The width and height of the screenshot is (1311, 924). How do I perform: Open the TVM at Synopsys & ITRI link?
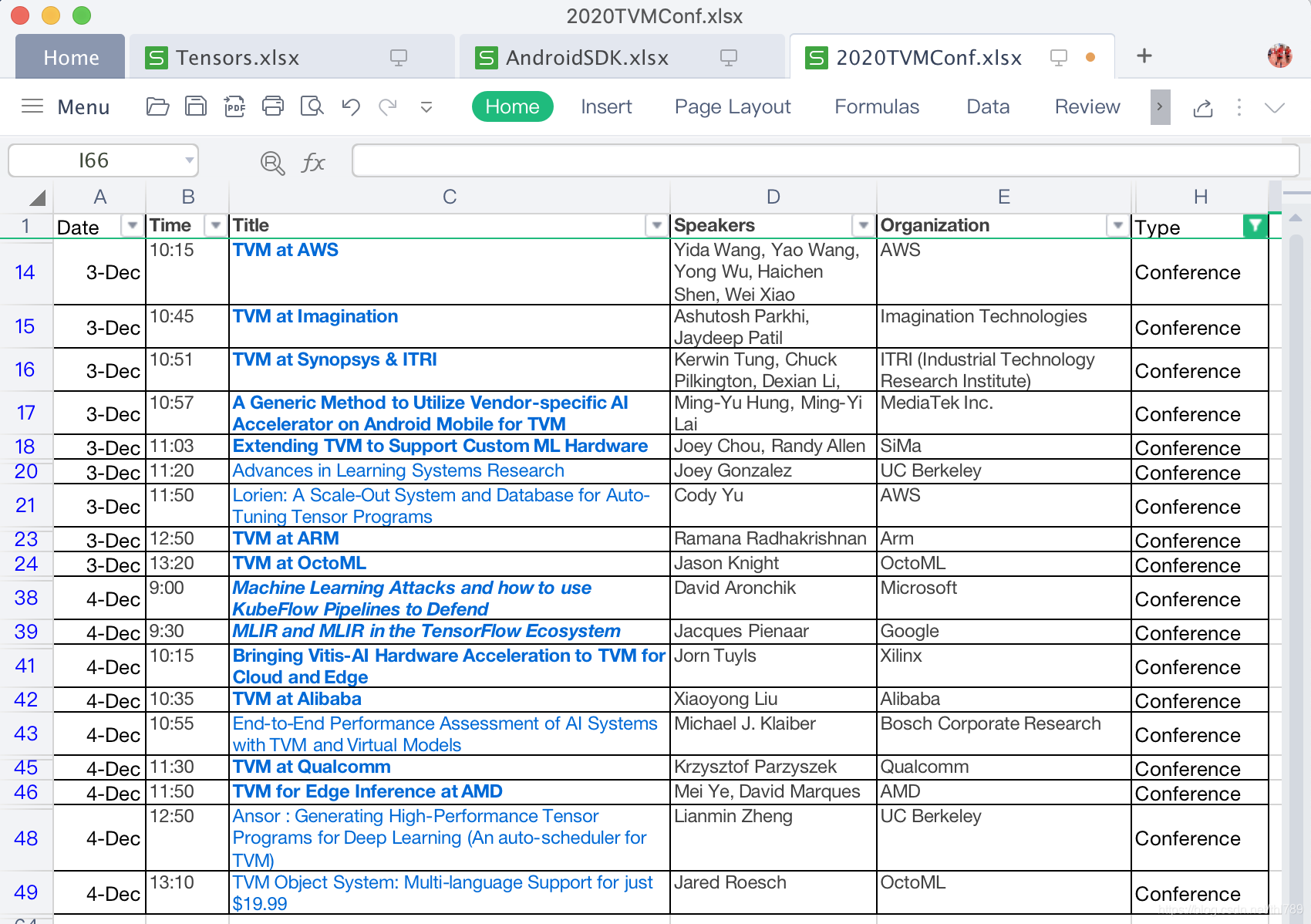(335, 359)
